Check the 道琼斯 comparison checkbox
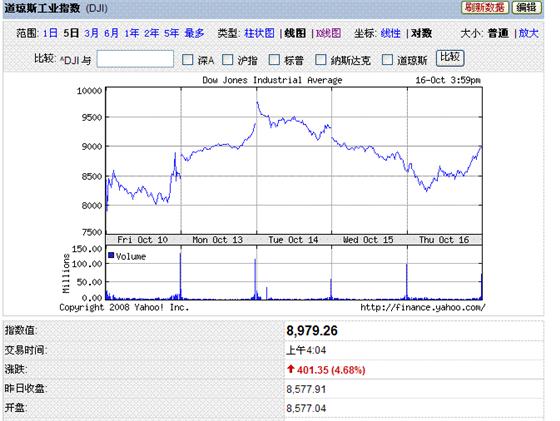This screenshot has height=421, width=560. (x=387, y=59)
